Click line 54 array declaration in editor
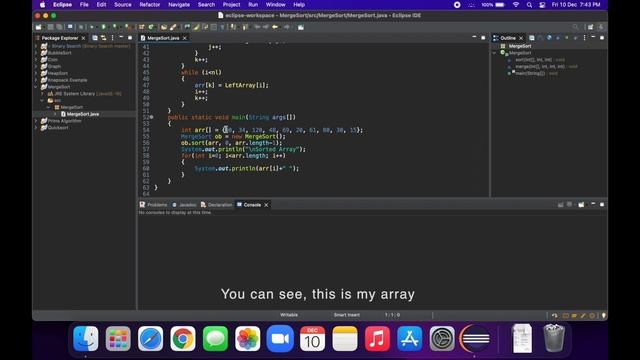Viewport: 640px width, 360px height. pos(272,130)
